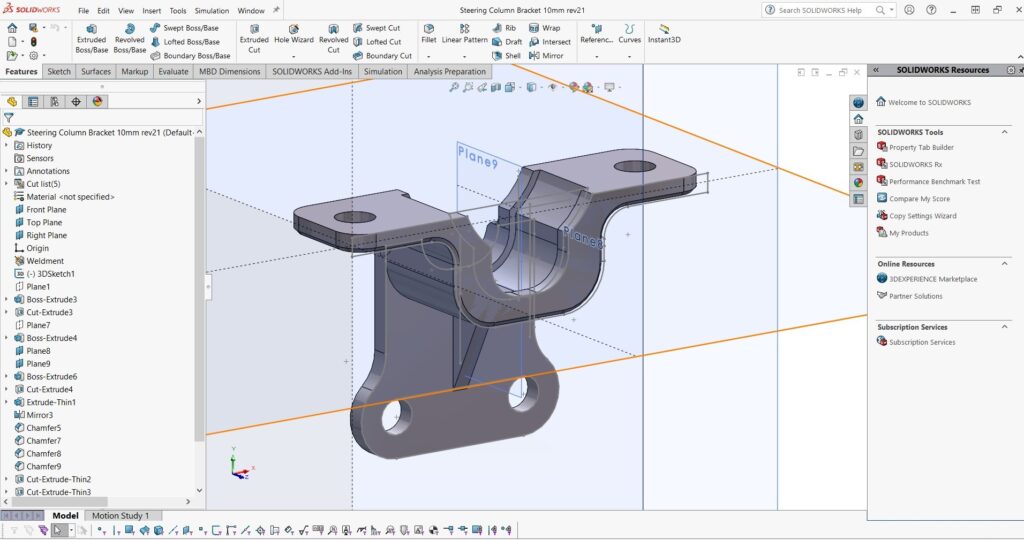Open the MBD Dimensions tab

(x=229, y=72)
